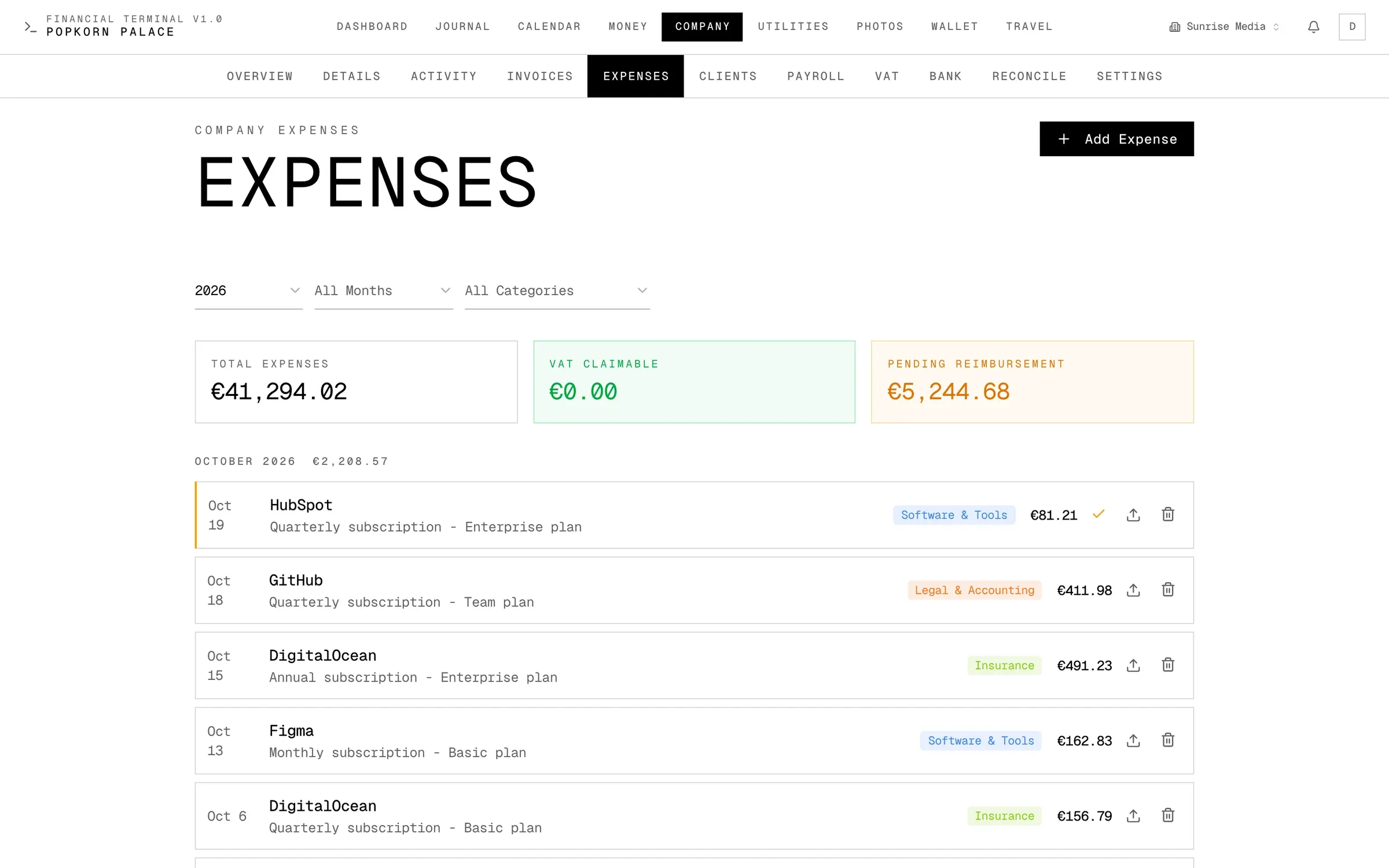
Task: Open the Money section
Action: click(628, 27)
